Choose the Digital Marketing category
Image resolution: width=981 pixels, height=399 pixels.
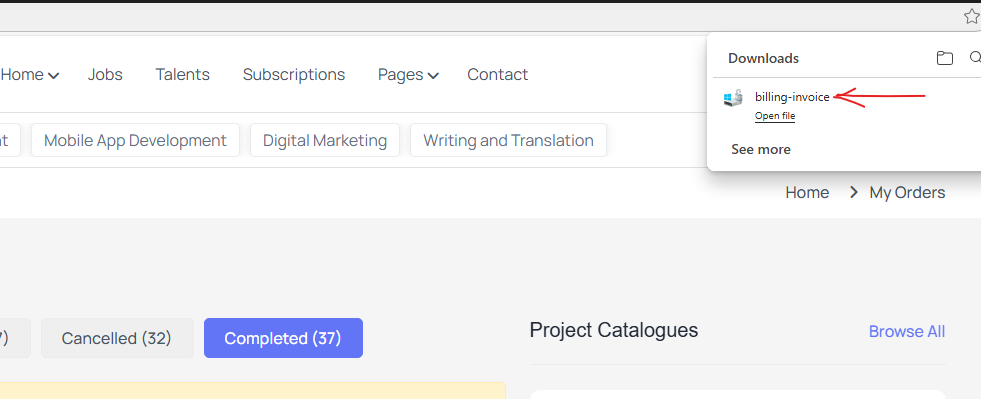(325, 140)
